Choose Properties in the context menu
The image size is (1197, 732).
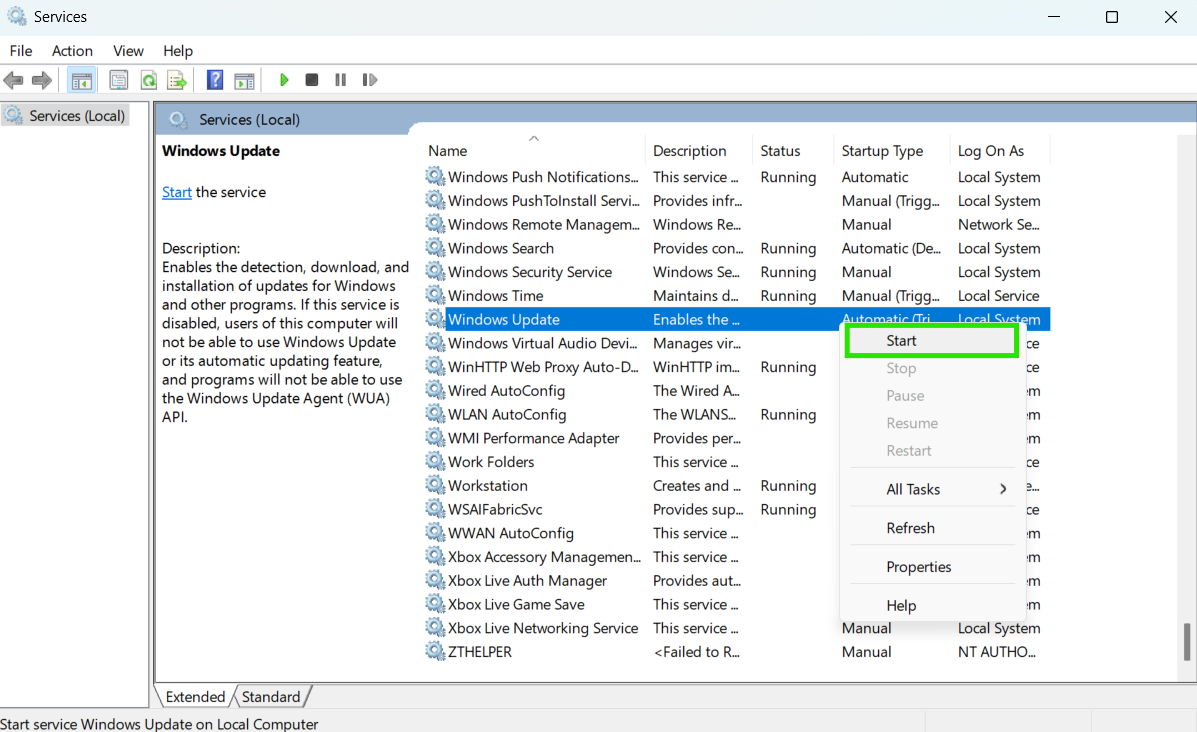(931, 567)
